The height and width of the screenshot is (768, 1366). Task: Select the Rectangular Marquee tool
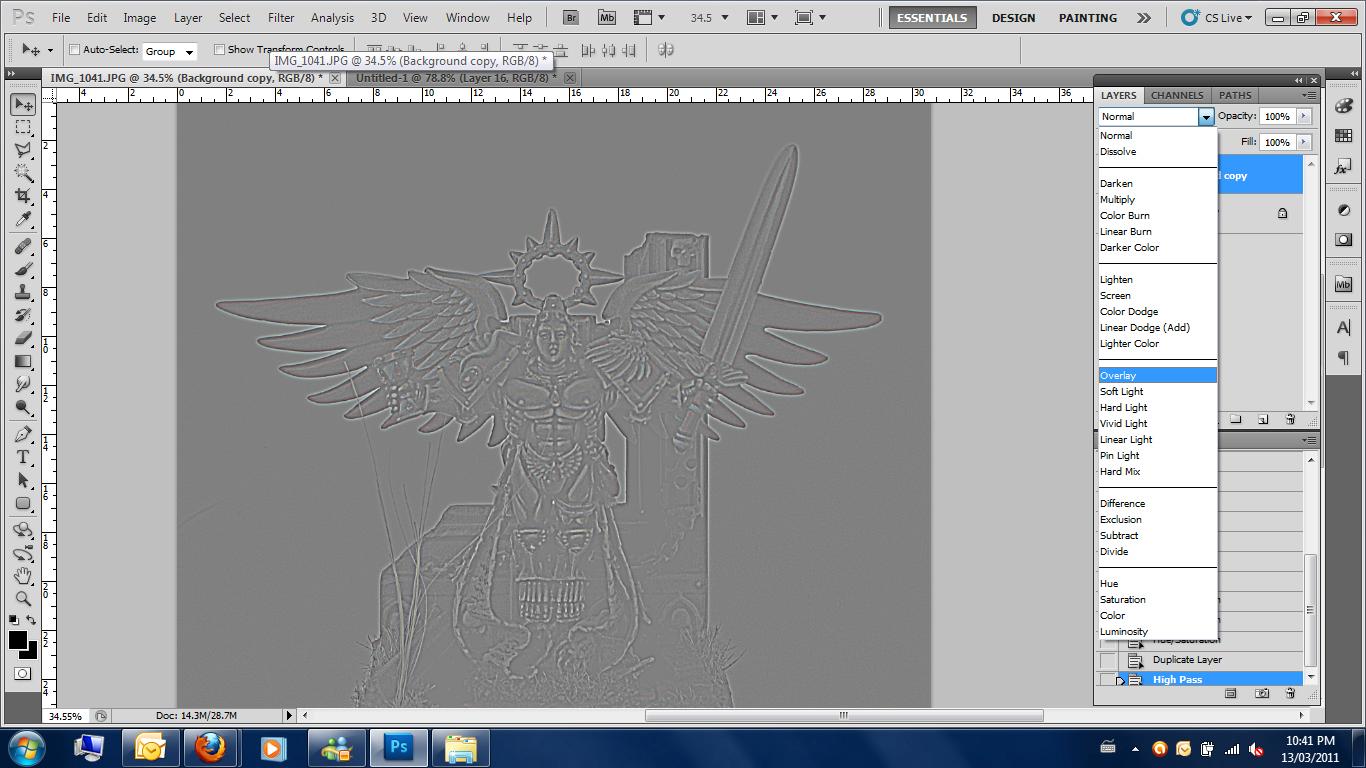[23, 127]
